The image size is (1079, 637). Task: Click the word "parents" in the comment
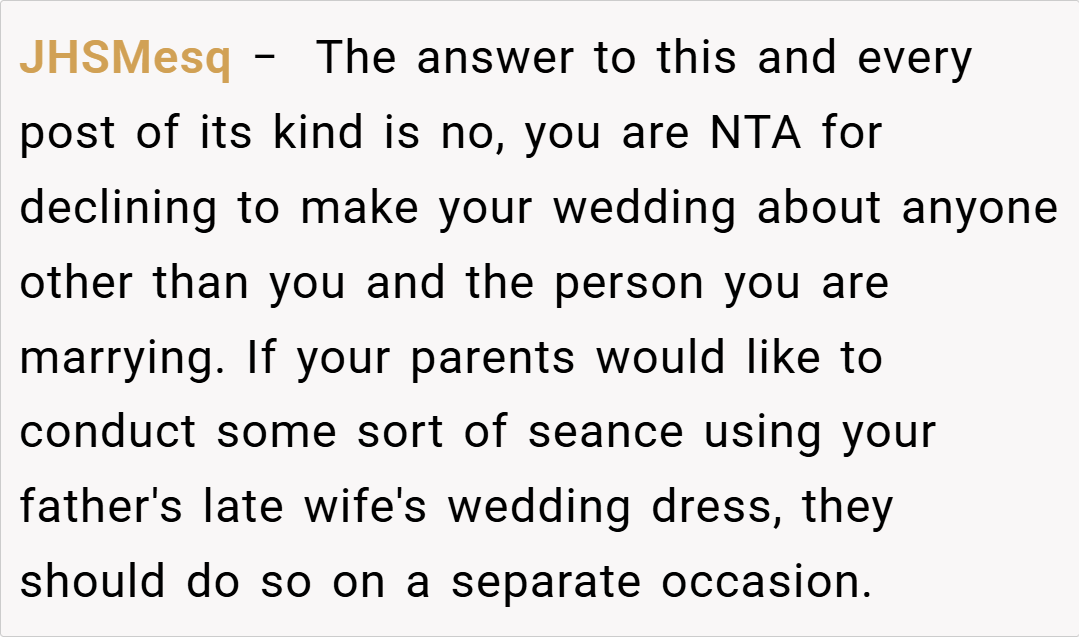[492, 360]
